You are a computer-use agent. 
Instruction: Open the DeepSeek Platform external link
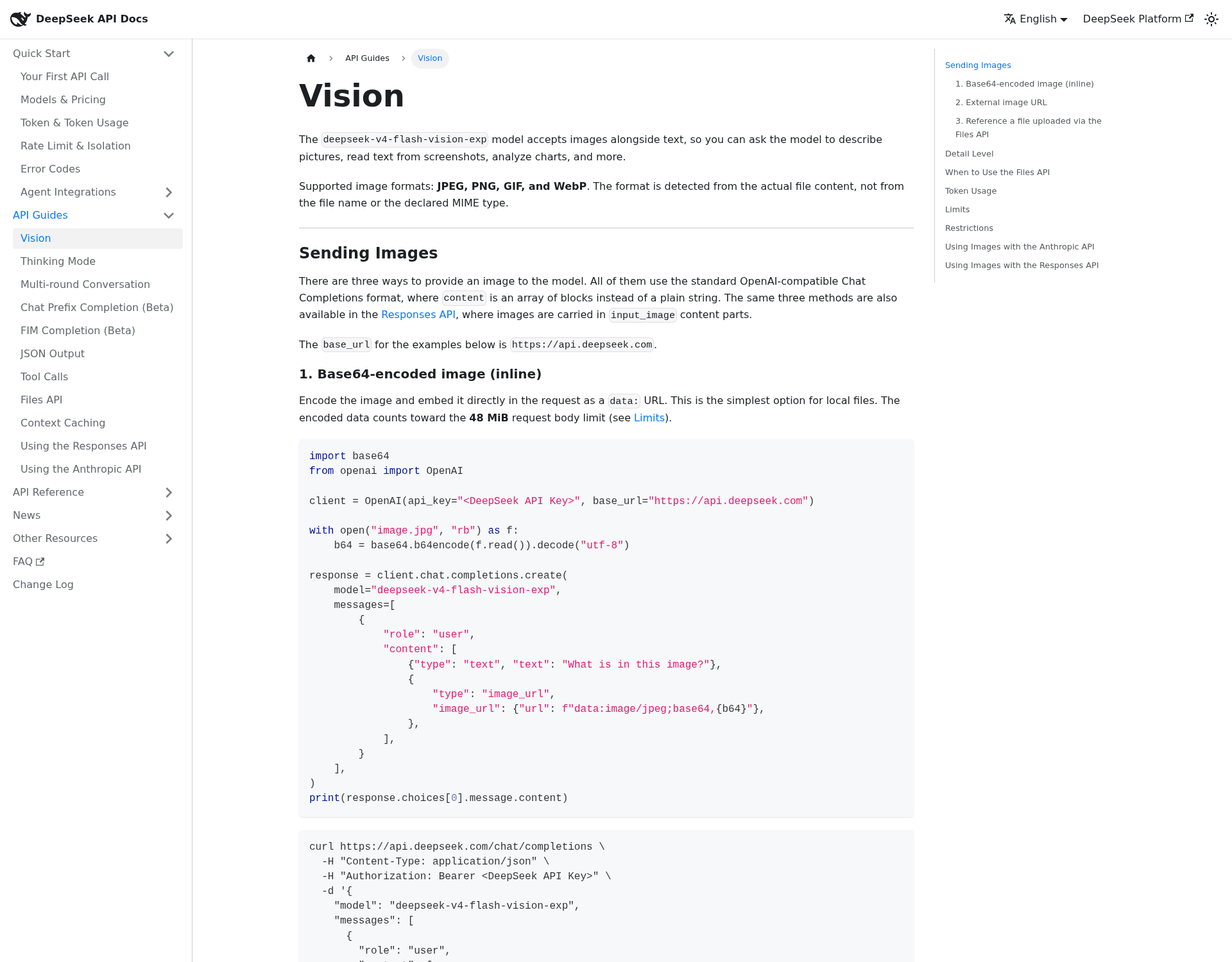(x=1138, y=19)
